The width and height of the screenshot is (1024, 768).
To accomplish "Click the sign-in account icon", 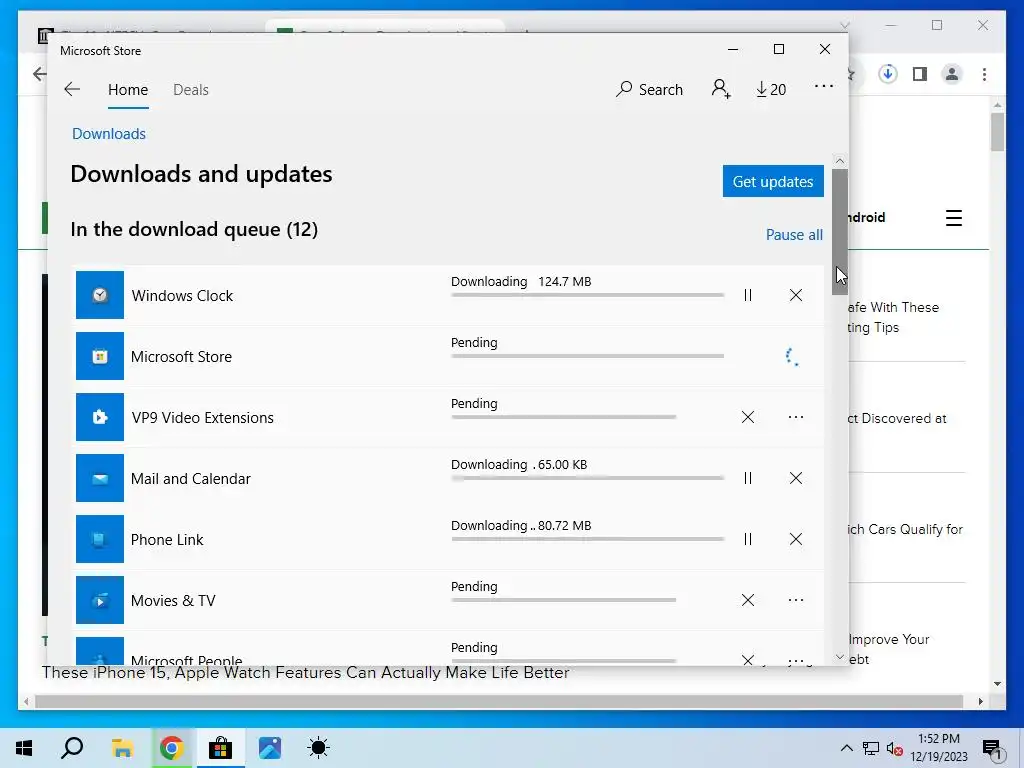I will pyautogui.click(x=721, y=89).
